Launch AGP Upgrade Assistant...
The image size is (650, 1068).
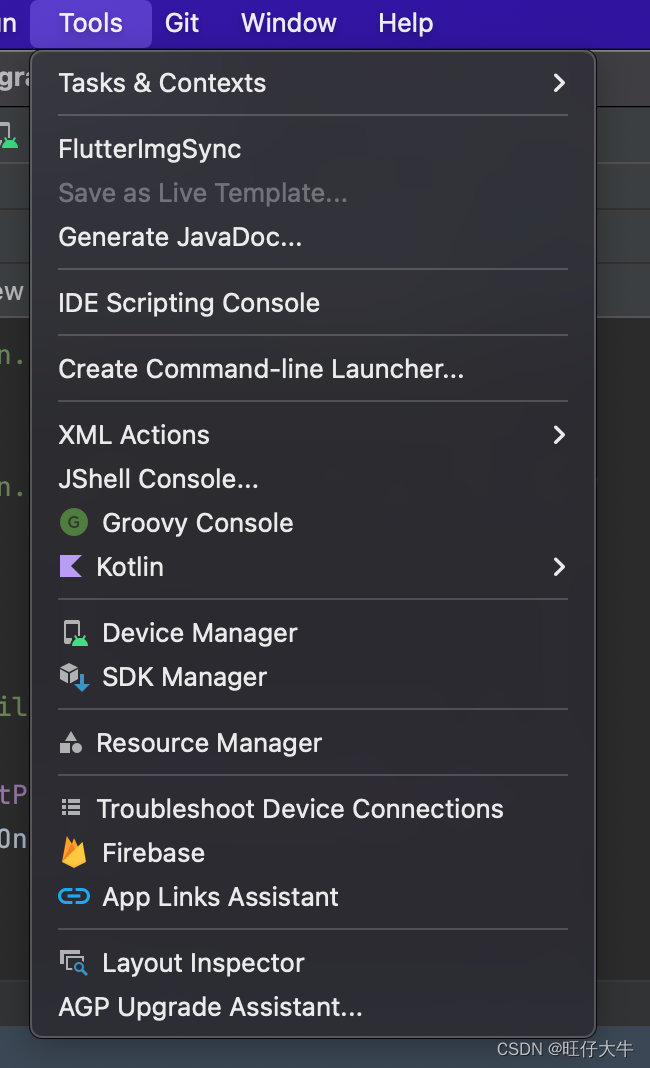(x=210, y=1007)
